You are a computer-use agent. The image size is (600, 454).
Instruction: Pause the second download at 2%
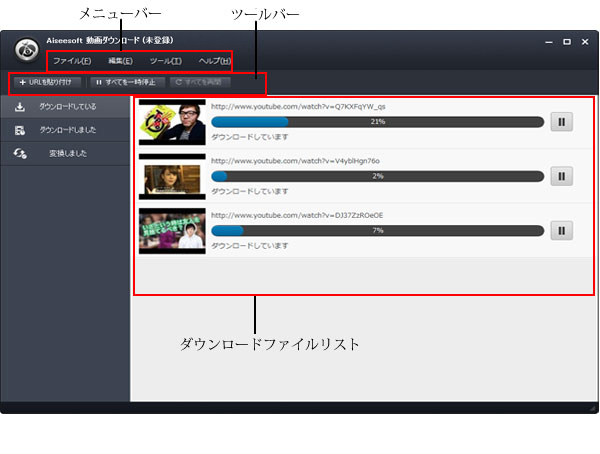[x=561, y=176]
